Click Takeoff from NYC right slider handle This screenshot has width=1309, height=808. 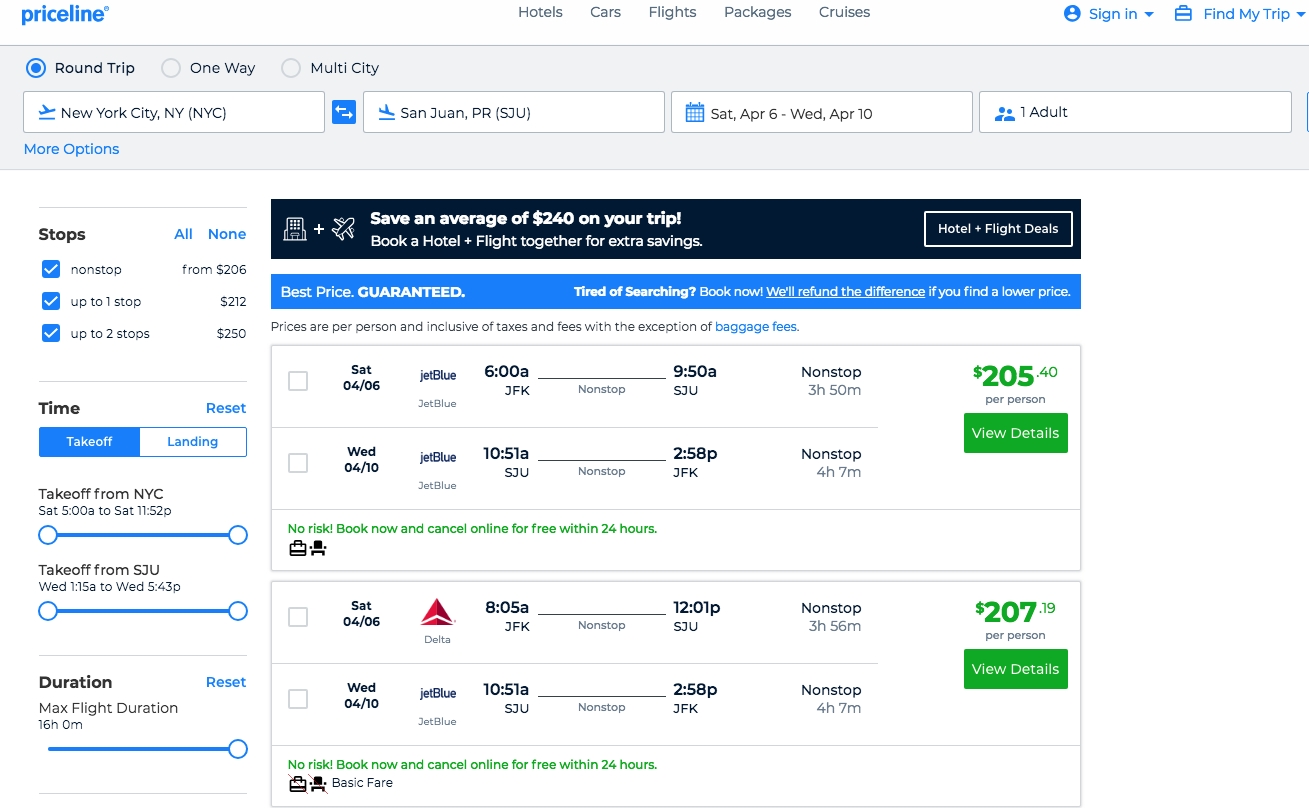[x=238, y=535]
